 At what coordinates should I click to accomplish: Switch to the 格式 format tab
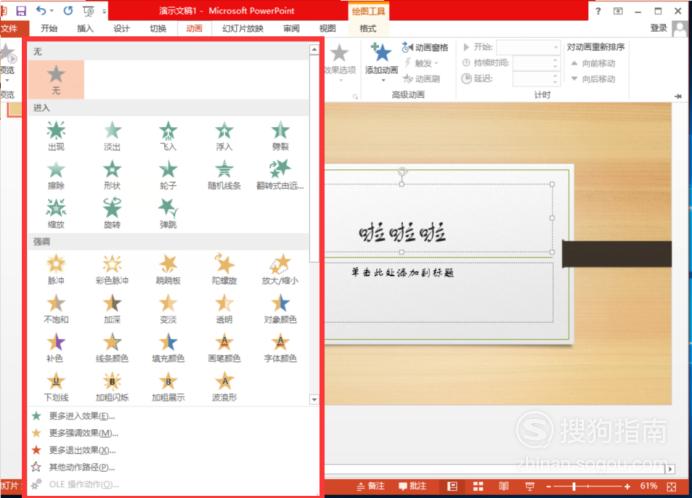[x=368, y=29]
